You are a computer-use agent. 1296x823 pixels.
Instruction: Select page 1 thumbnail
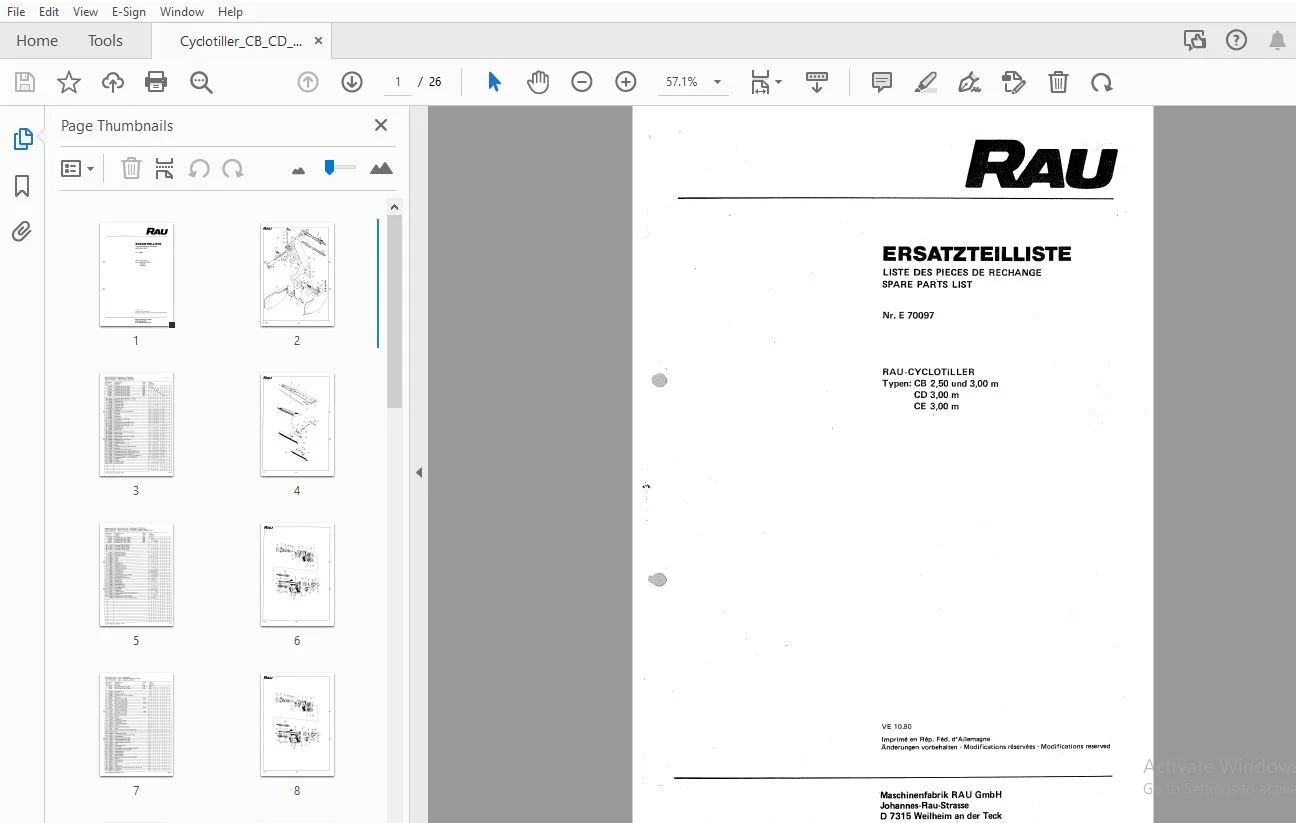click(136, 275)
